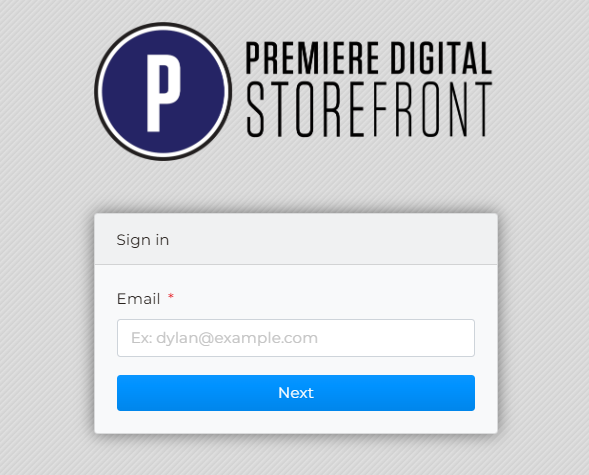The height and width of the screenshot is (475, 589).
Task: Click the letter T ending STOREFRONT
Action: click(x=482, y=109)
